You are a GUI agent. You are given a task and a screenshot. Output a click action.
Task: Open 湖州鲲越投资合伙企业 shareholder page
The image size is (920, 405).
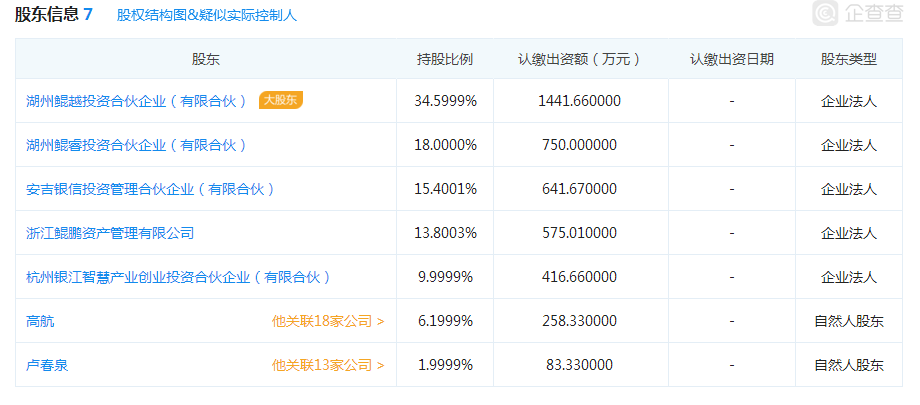coord(136,101)
